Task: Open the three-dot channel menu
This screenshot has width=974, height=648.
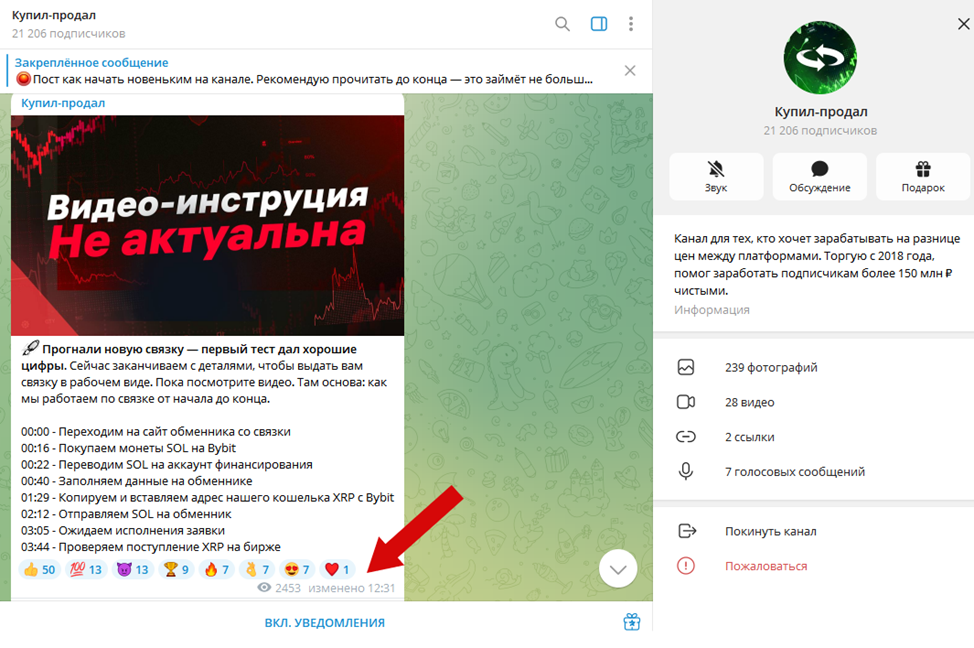Action: click(x=630, y=24)
